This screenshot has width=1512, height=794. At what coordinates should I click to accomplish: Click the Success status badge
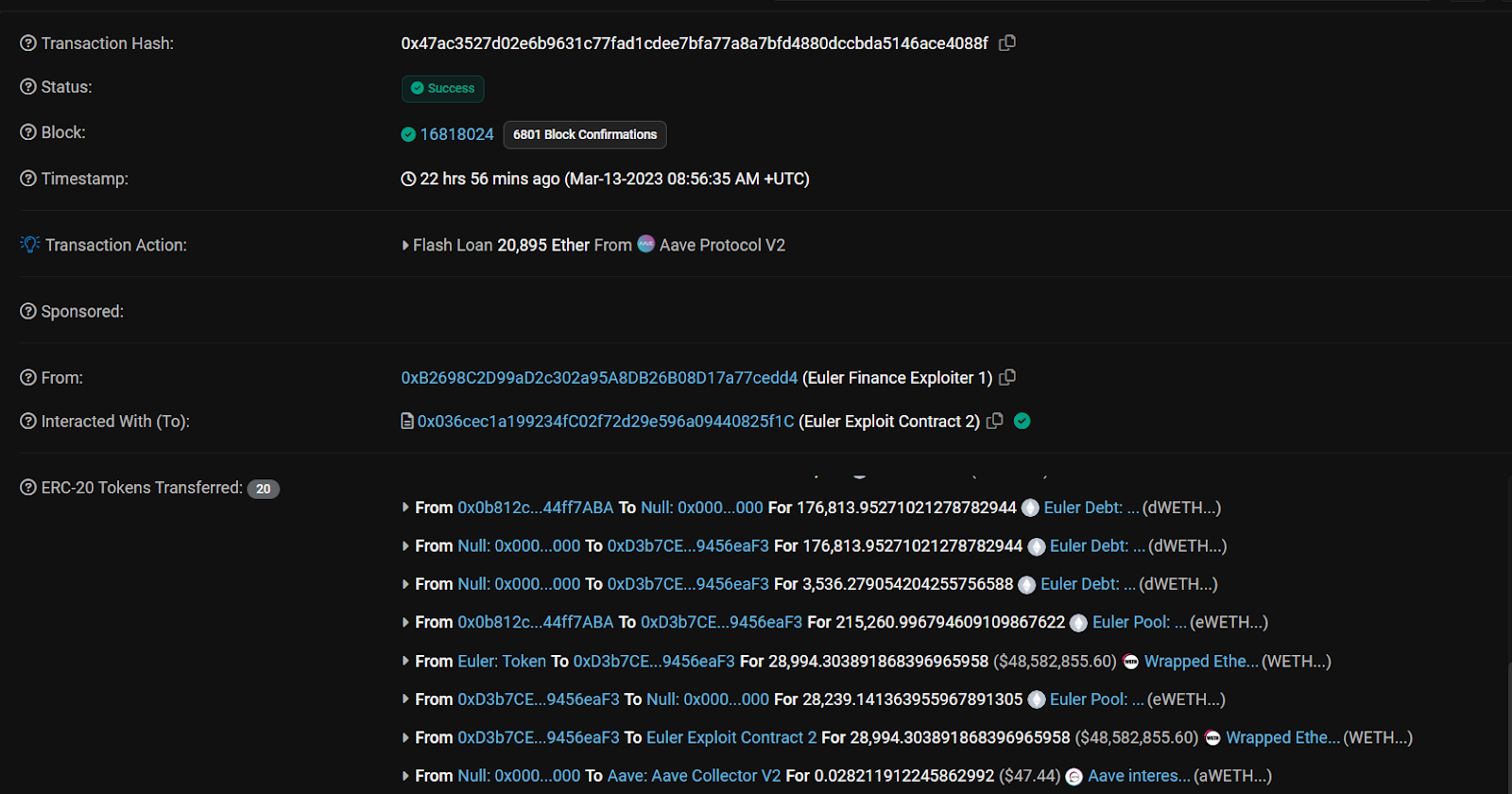(442, 88)
